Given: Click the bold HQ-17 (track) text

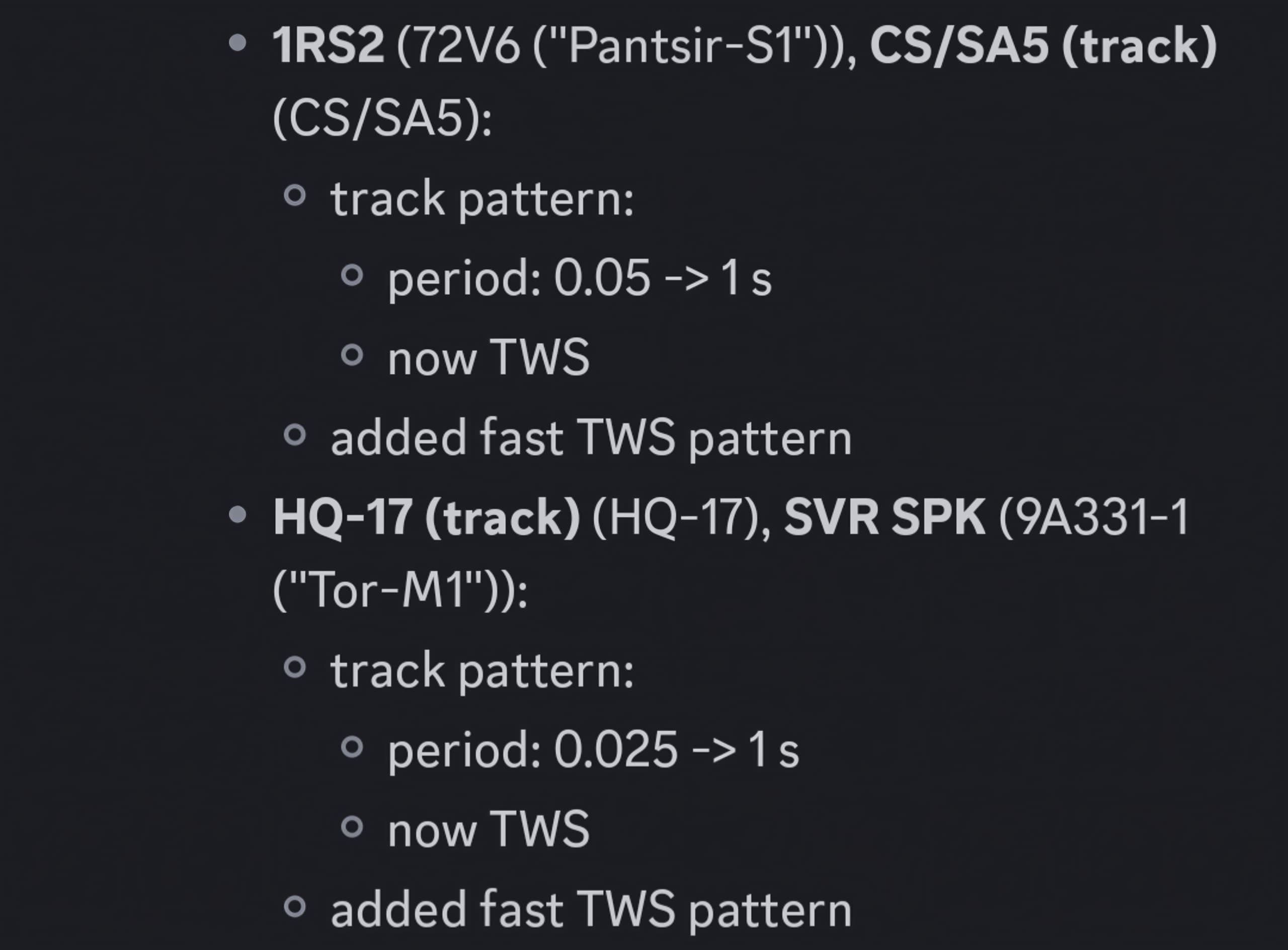Looking at the screenshot, I should [x=426, y=517].
